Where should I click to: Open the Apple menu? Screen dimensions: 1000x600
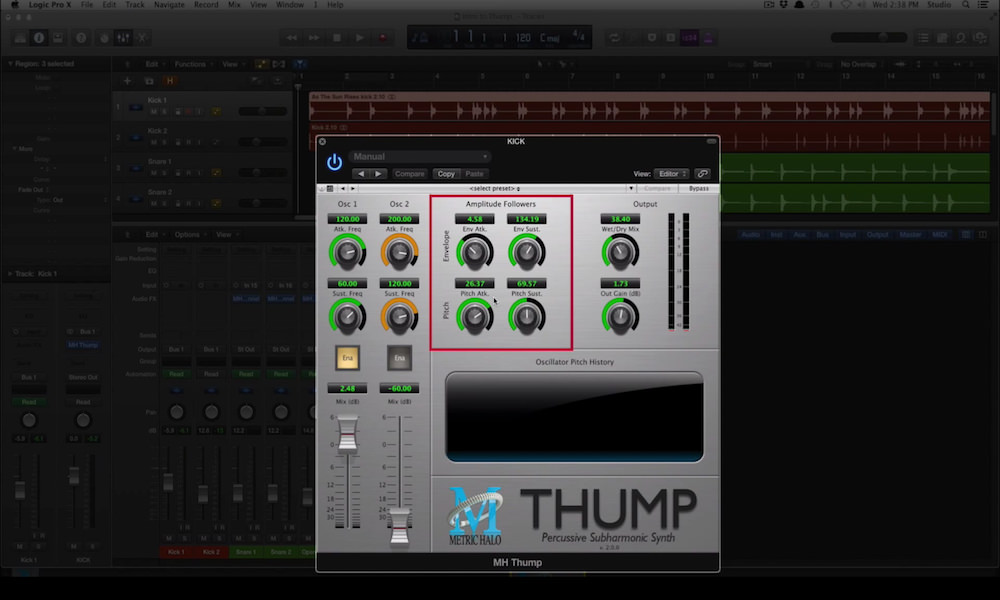coord(15,4)
